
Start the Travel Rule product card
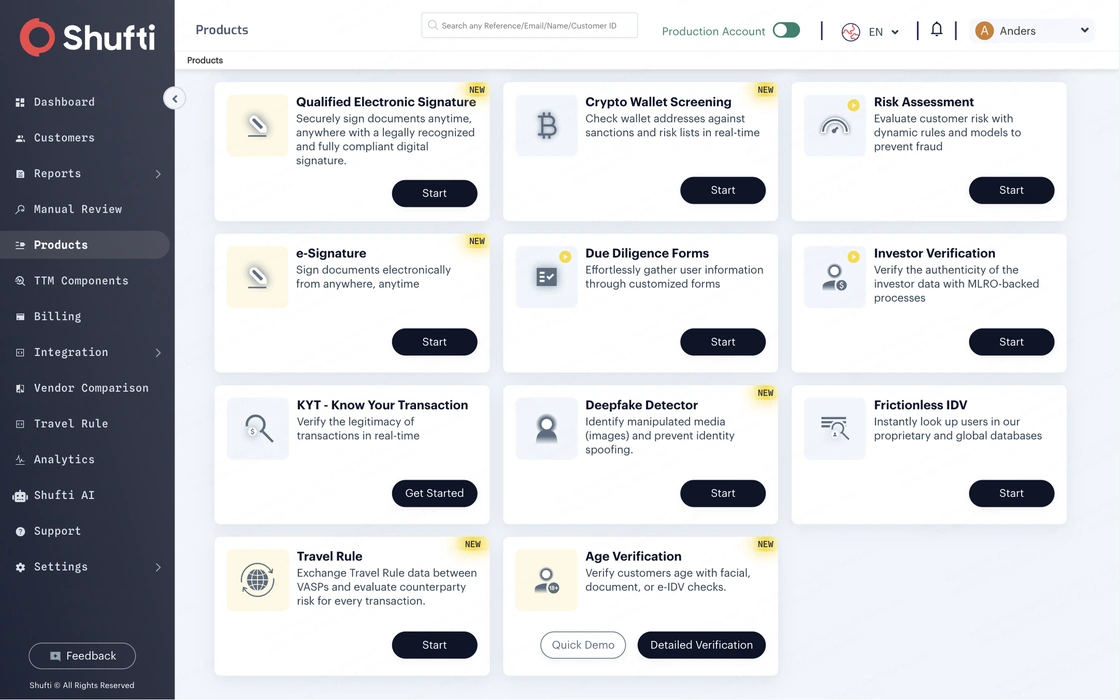[434, 645]
